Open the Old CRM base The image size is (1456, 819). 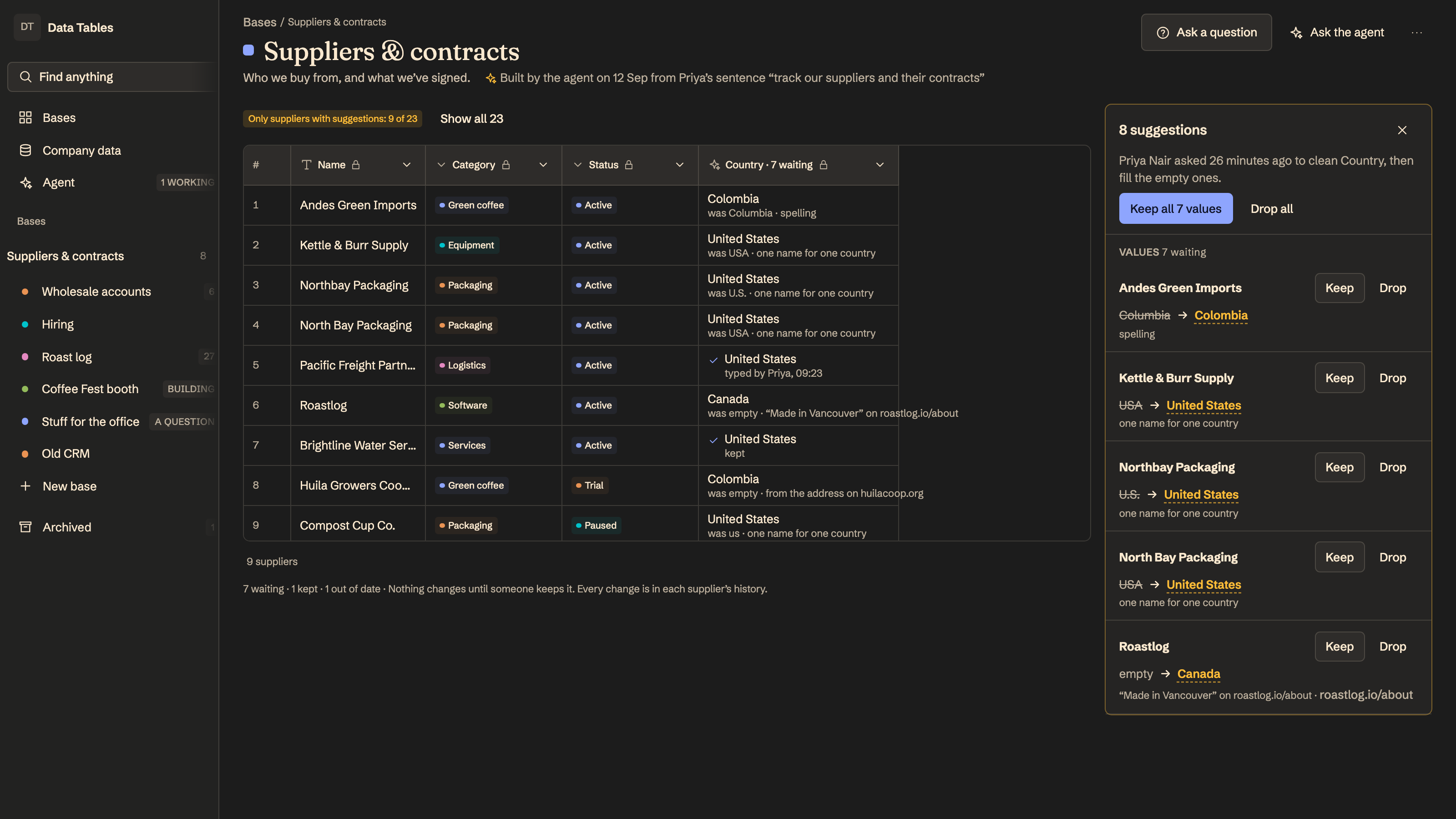point(66,453)
